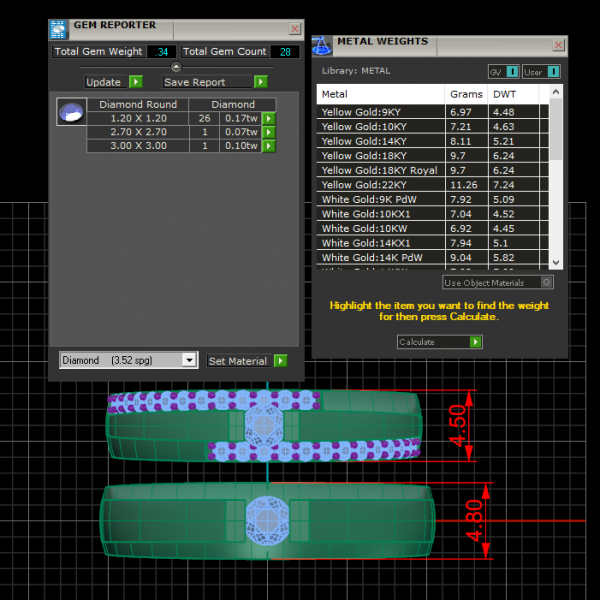Click the Gem Reporter panel icon
The image size is (600, 600).
tap(58, 28)
